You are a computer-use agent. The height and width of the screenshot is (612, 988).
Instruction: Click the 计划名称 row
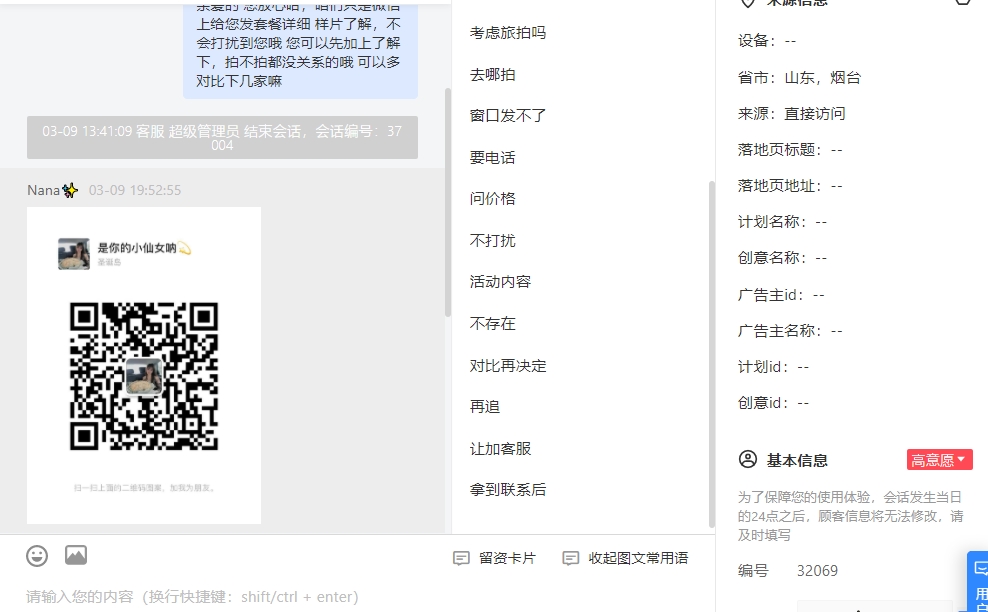(783, 222)
